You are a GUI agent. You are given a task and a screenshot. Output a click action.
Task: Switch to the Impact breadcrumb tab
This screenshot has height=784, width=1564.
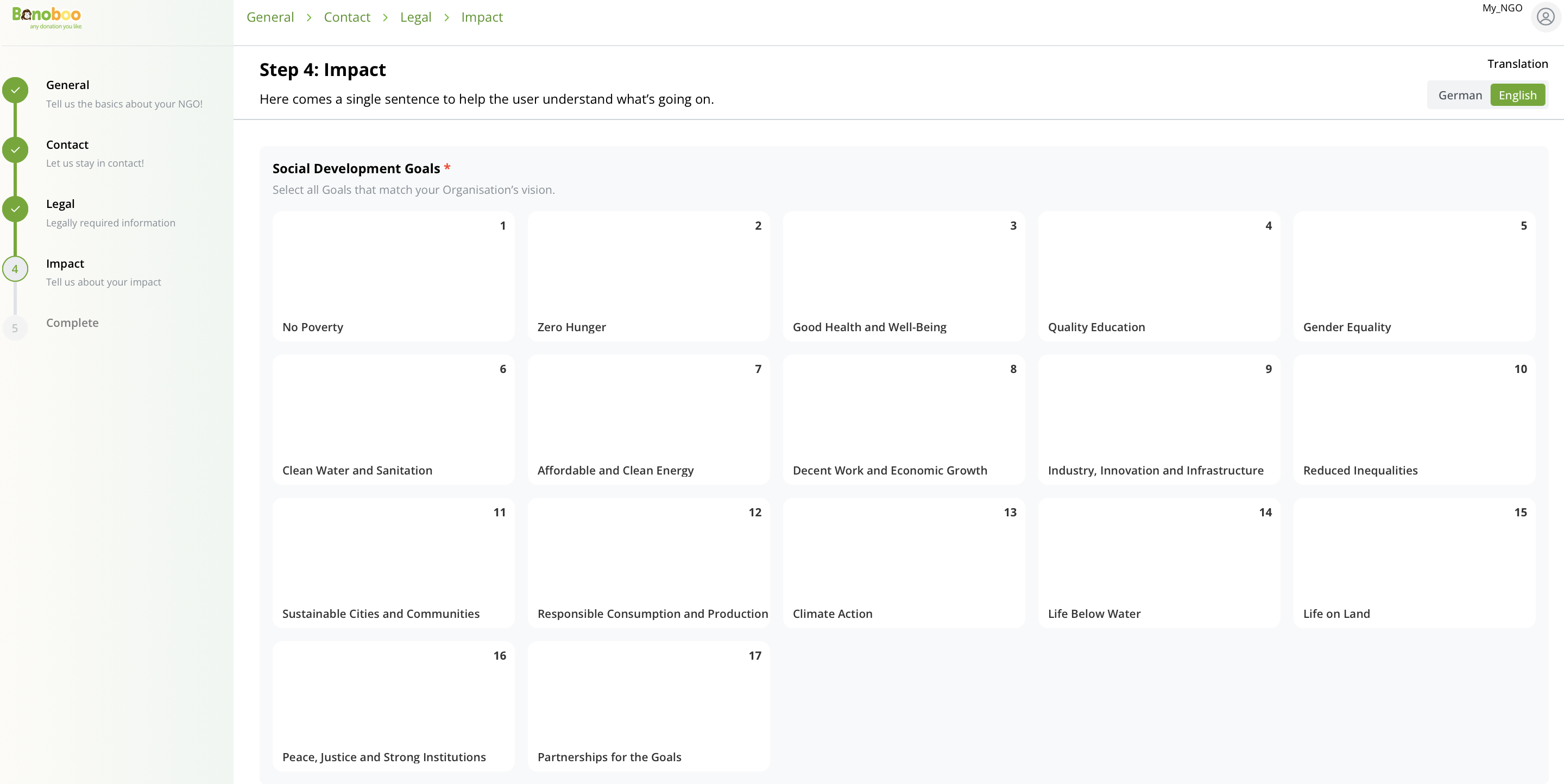pos(482,17)
